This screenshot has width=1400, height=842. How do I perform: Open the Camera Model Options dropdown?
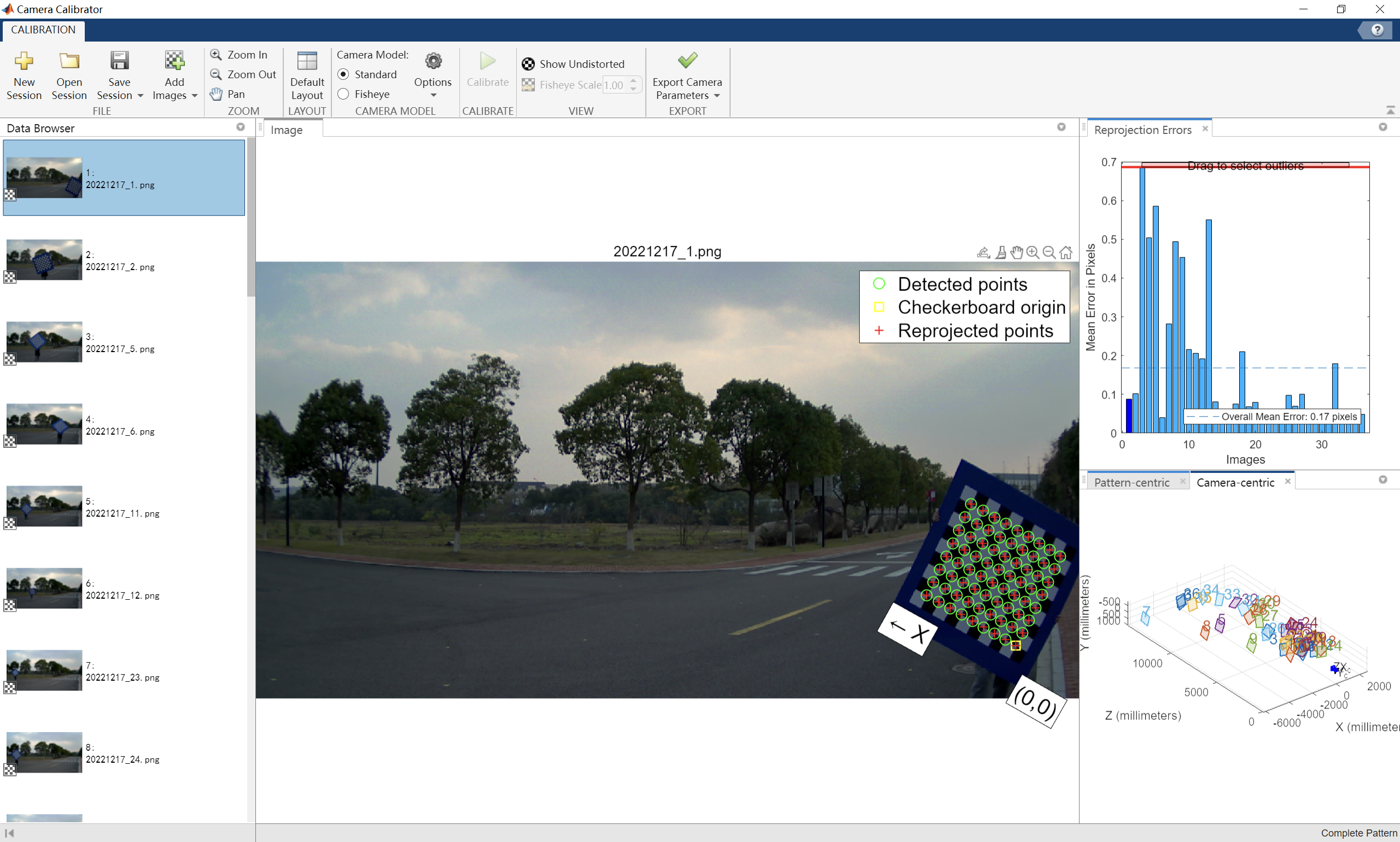click(x=432, y=93)
